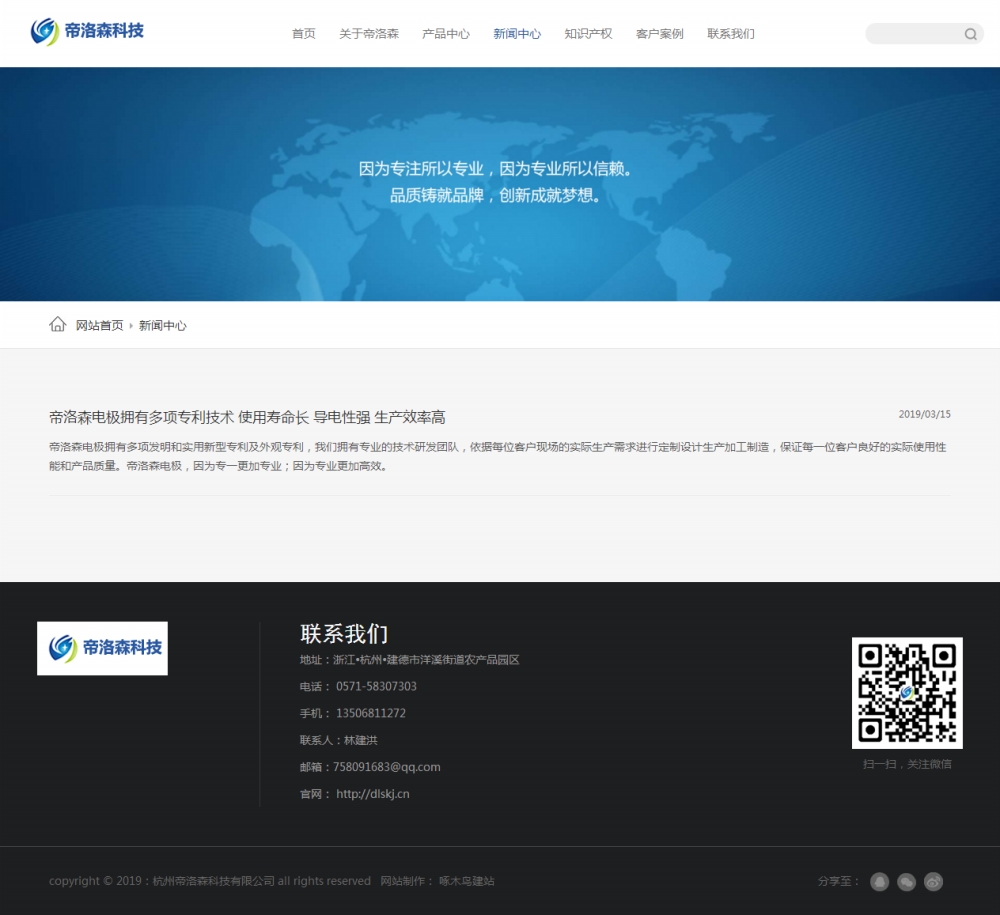Image resolution: width=1000 pixels, height=915 pixels.
Task: Navigate to 客户案例 page
Action: [x=659, y=34]
